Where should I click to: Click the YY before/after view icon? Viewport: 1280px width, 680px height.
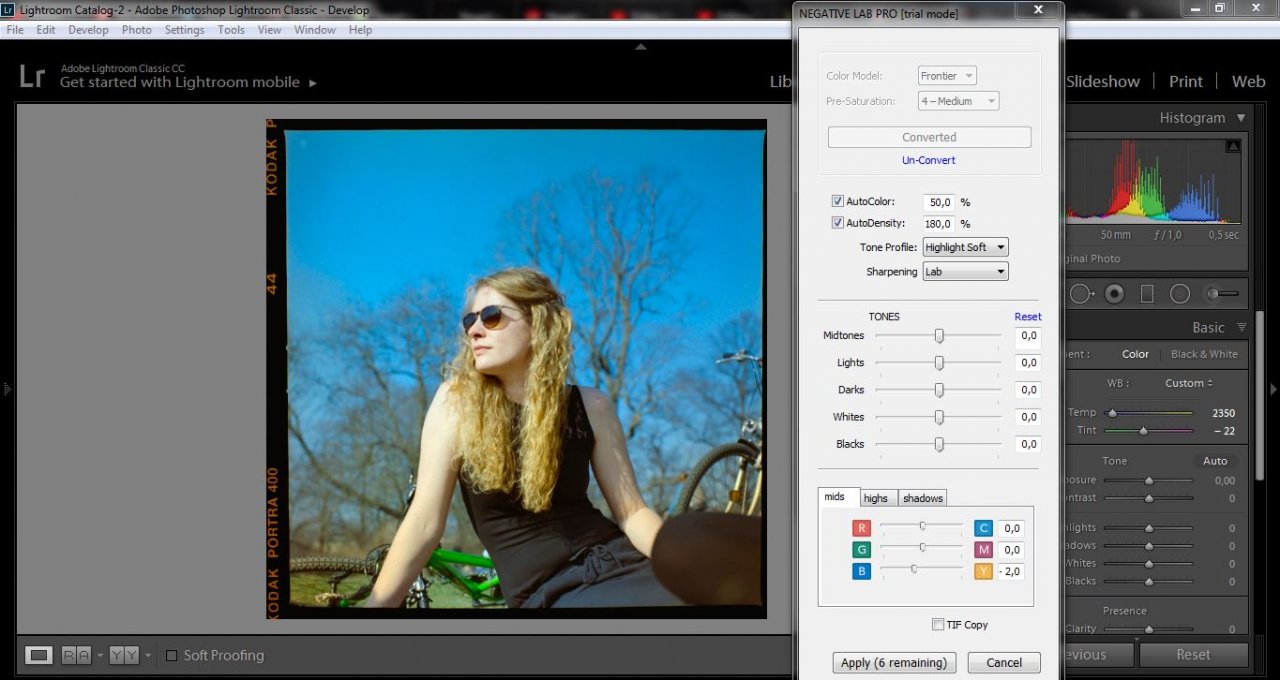click(x=124, y=655)
